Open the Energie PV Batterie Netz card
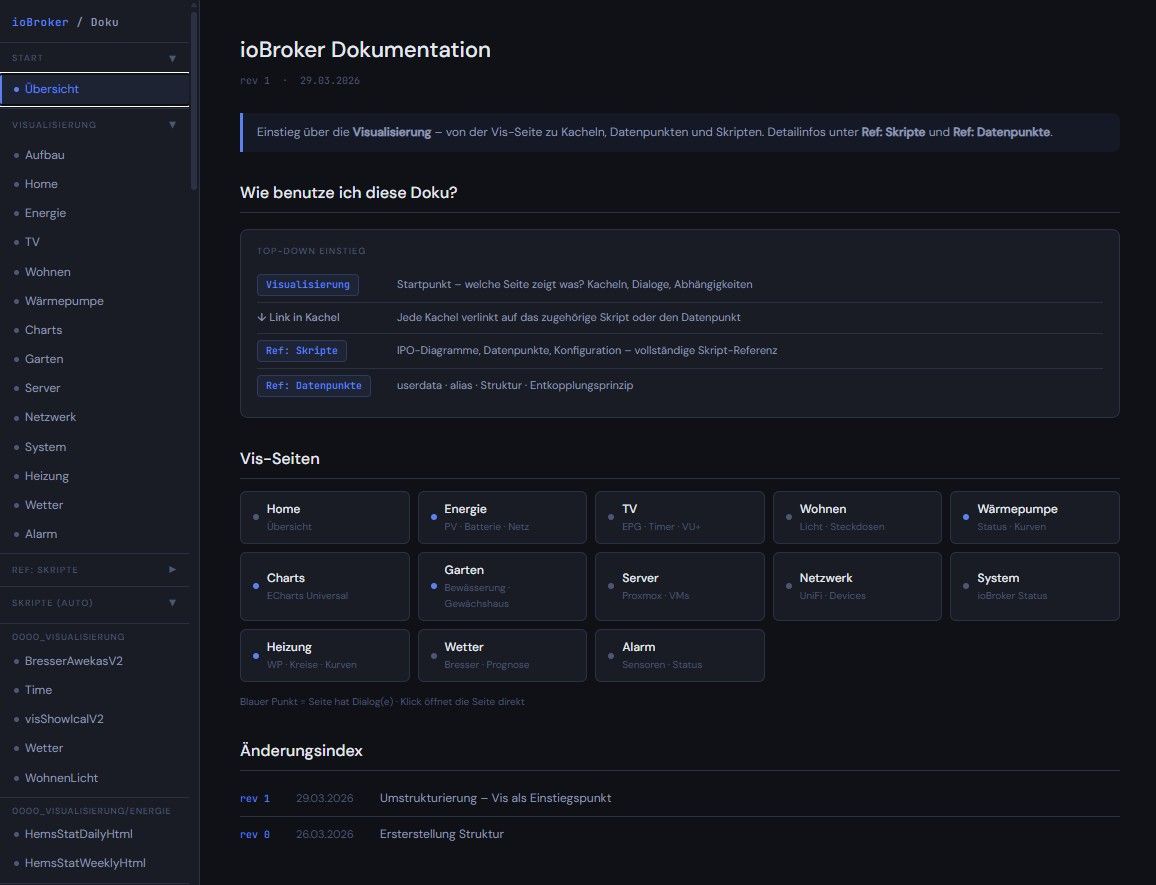Image resolution: width=1156 pixels, height=885 pixels. click(x=502, y=517)
